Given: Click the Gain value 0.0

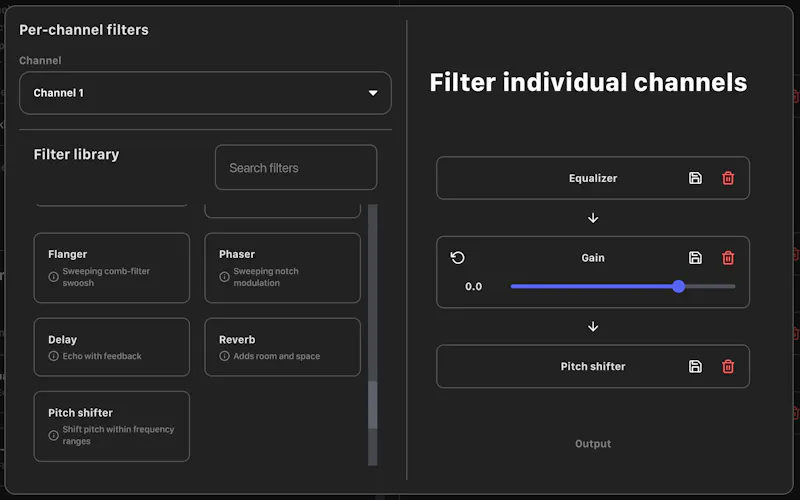Looking at the screenshot, I should (473, 287).
